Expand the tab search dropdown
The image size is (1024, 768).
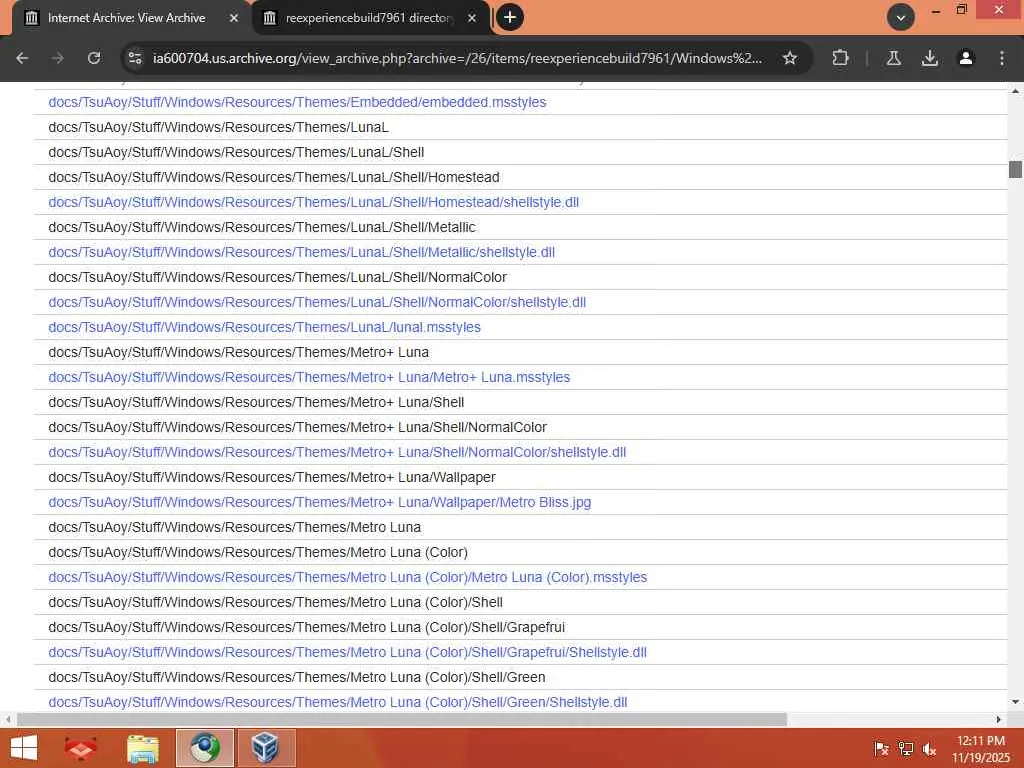pyautogui.click(x=901, y=18)
